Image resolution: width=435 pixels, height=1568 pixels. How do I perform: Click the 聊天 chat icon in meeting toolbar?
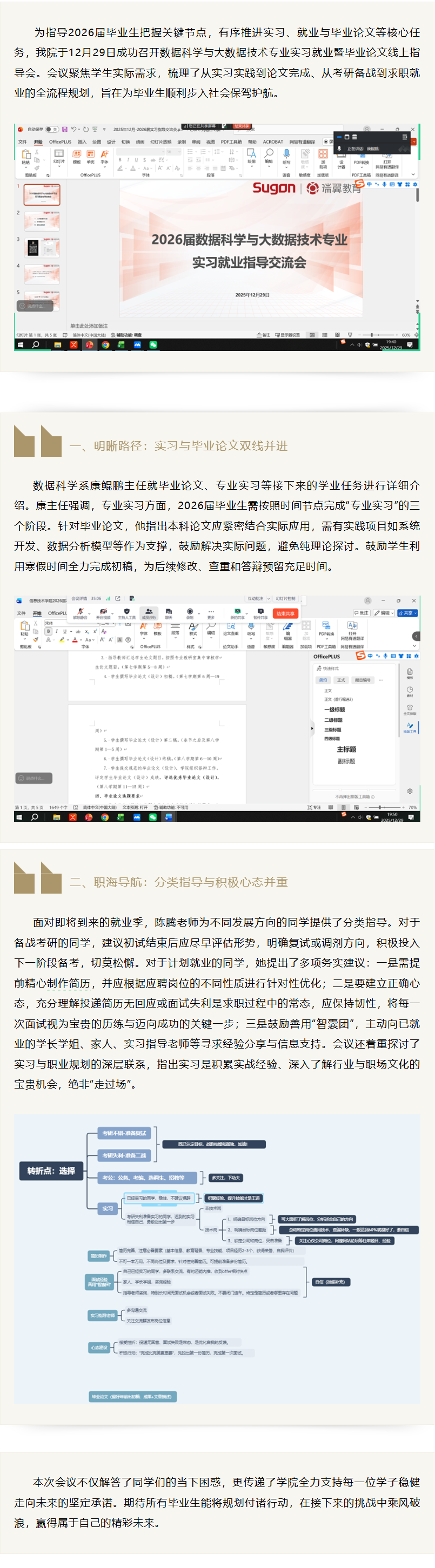pyautogui.click(x=169, y=612)
